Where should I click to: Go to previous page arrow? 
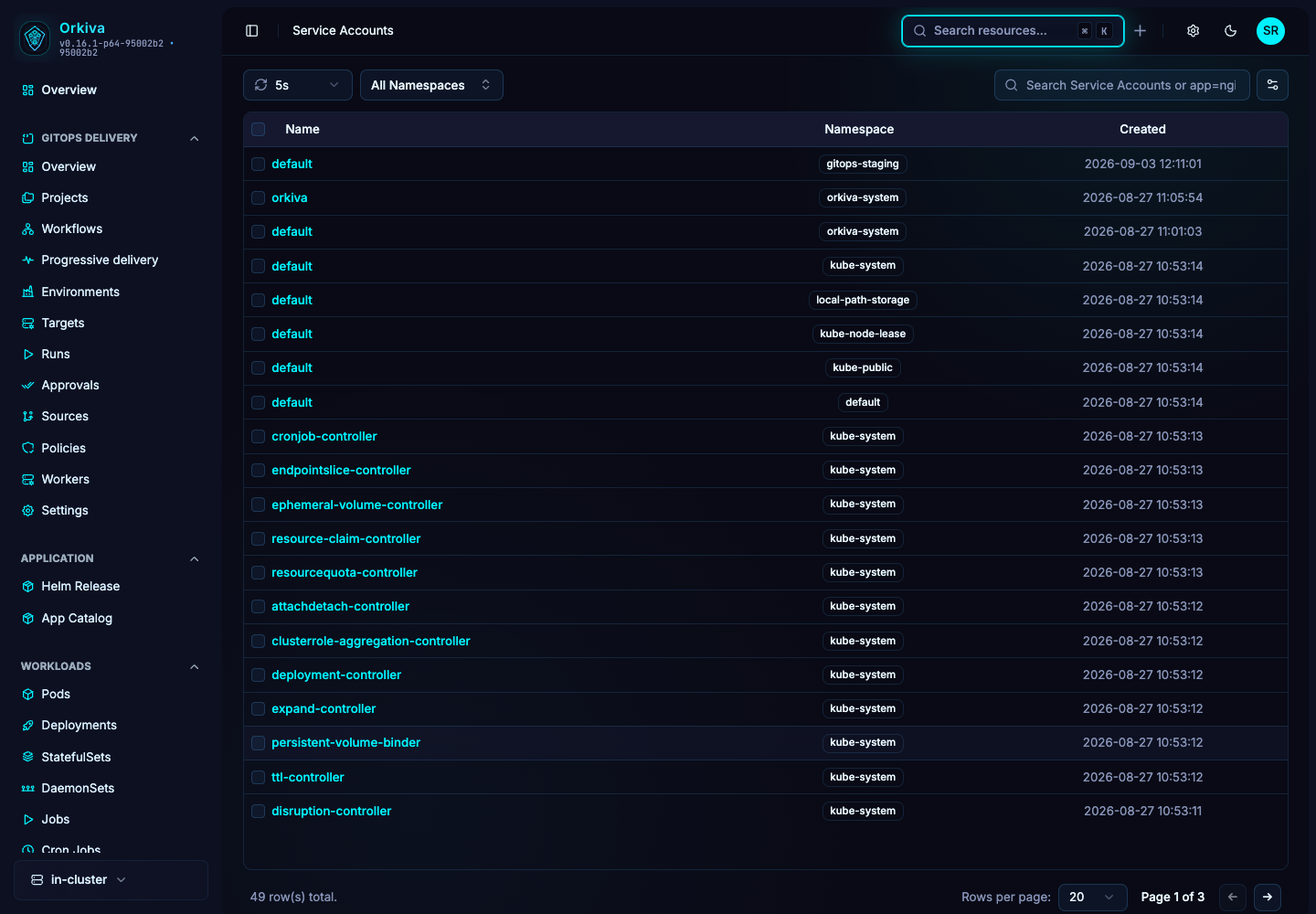(1233, 897)
